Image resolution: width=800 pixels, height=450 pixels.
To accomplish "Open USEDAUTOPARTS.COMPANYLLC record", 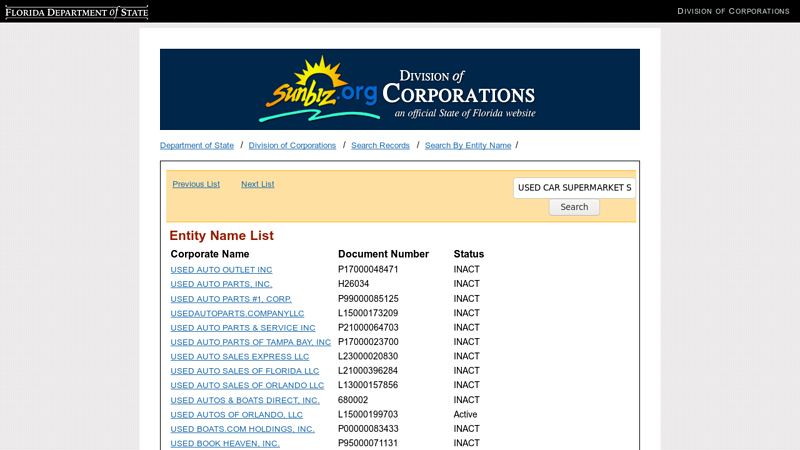I will [x=237, y=313].
